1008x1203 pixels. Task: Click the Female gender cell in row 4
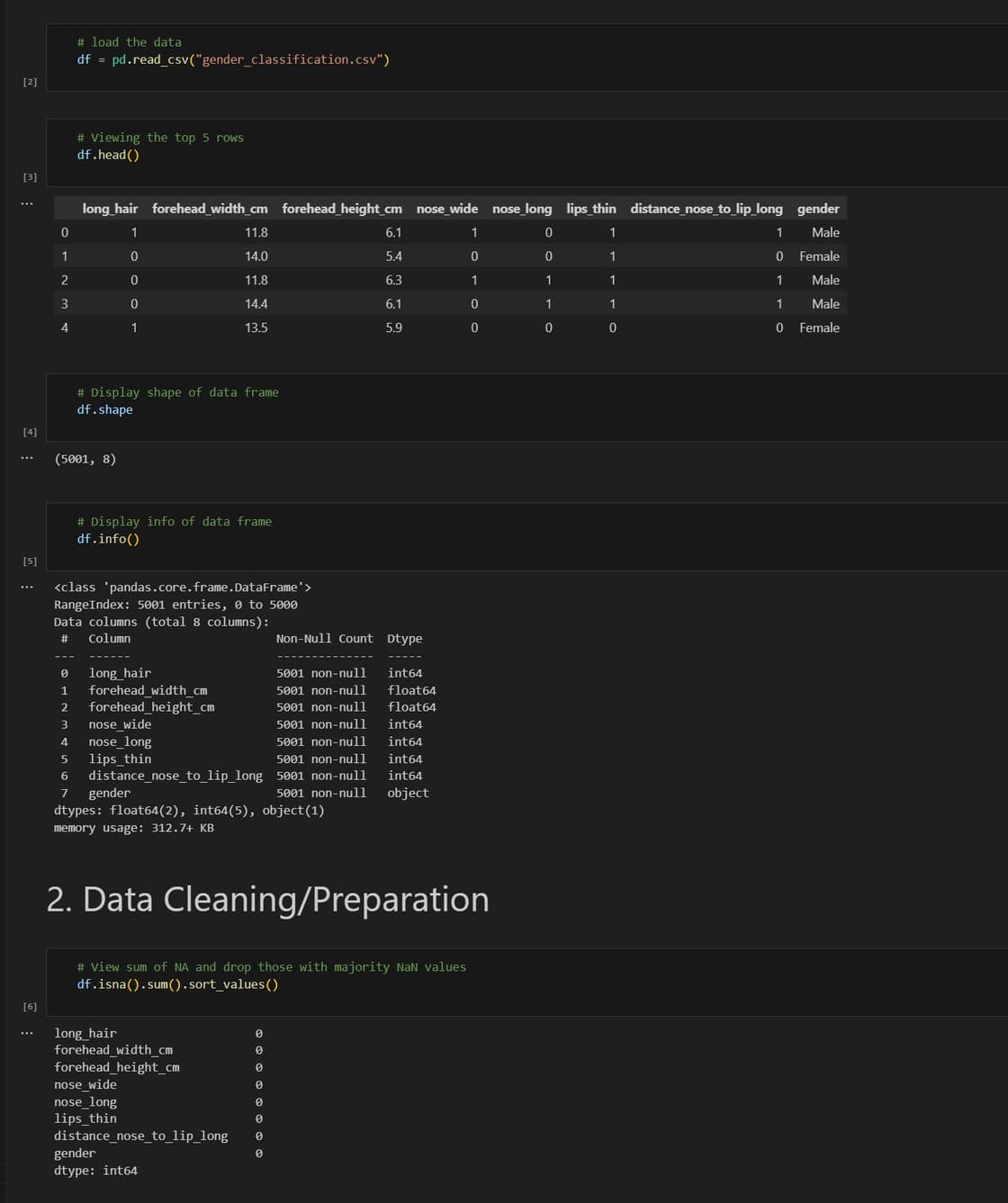point(819,328)
